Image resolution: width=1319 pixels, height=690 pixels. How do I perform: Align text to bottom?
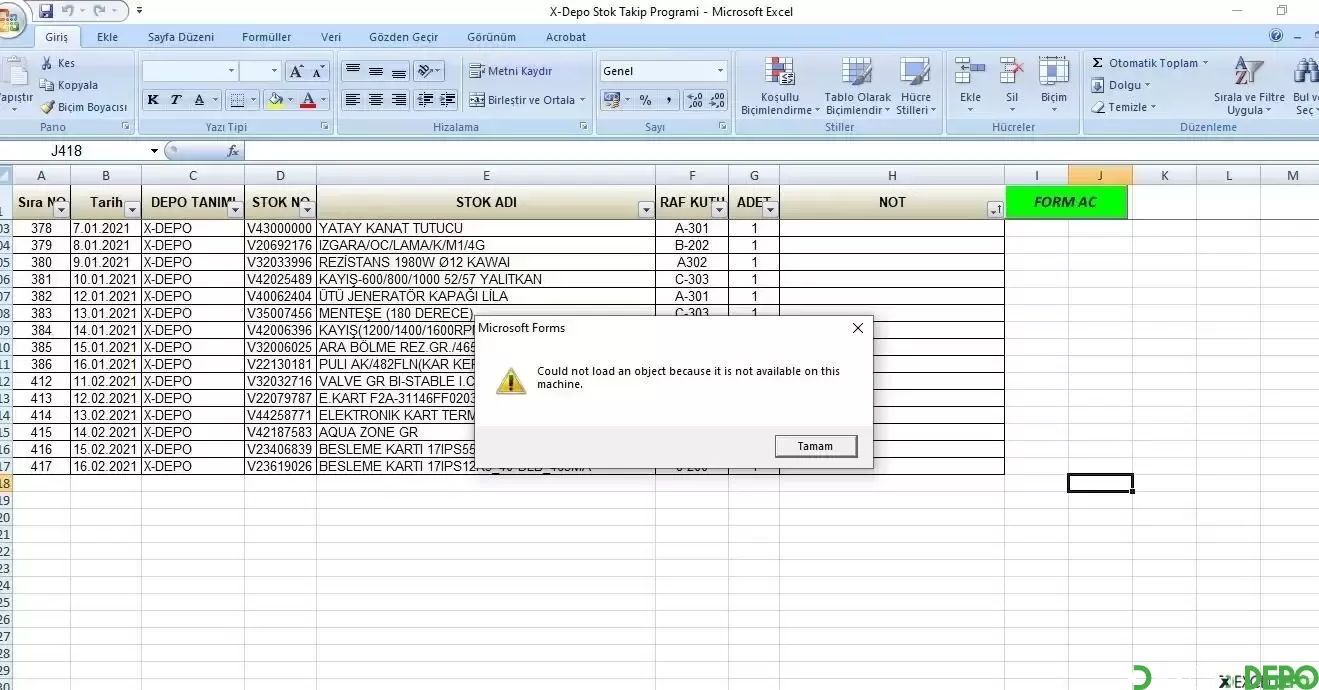click(399, 71)
